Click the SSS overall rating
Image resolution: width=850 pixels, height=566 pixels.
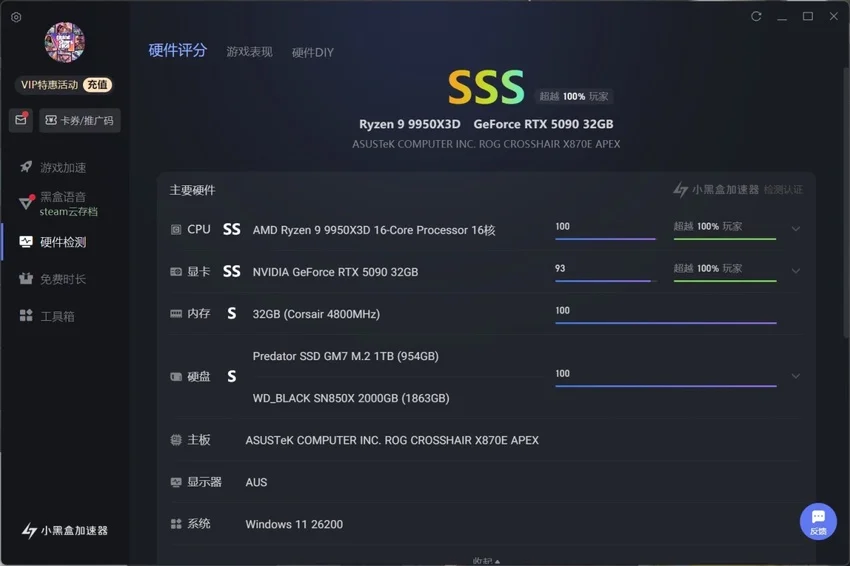[486, 87]
